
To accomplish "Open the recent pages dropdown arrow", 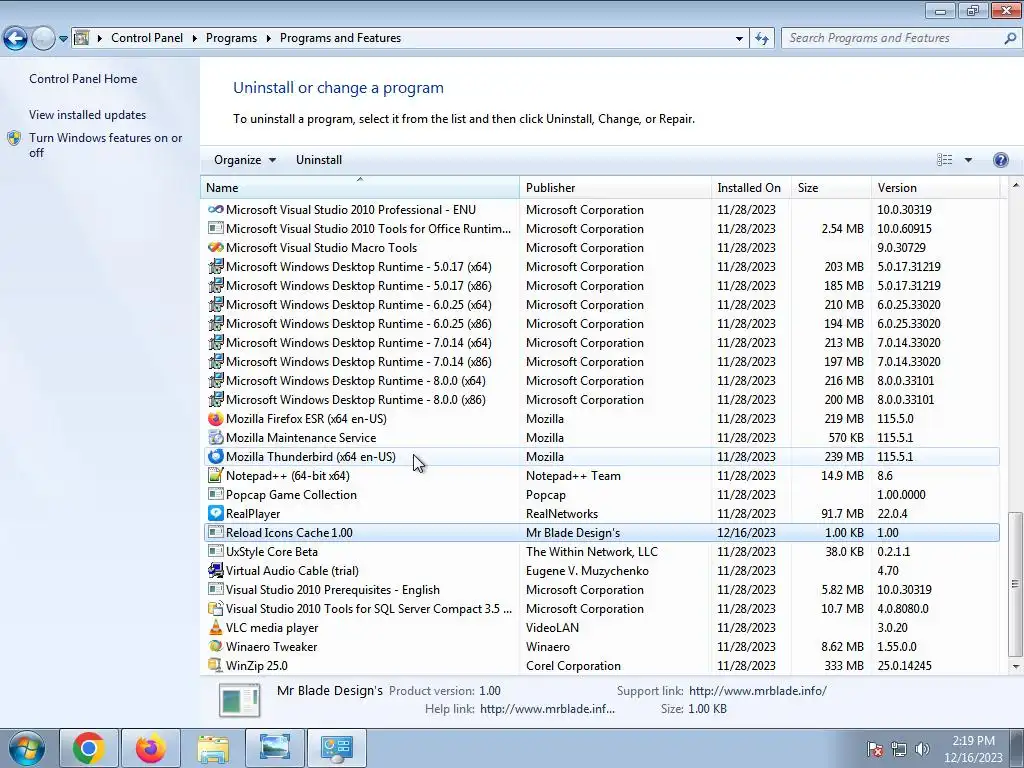I will (x=63, y=39).
